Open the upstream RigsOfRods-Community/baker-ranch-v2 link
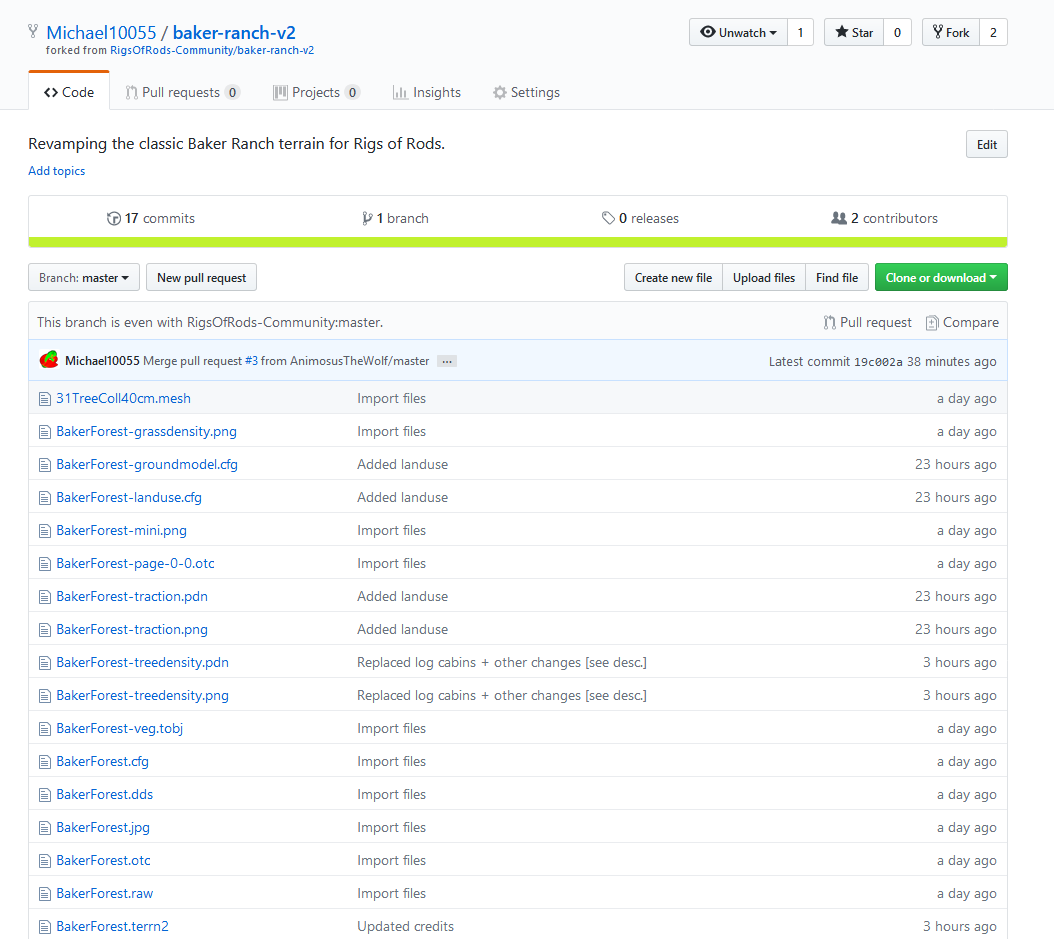 click(212, 50)
